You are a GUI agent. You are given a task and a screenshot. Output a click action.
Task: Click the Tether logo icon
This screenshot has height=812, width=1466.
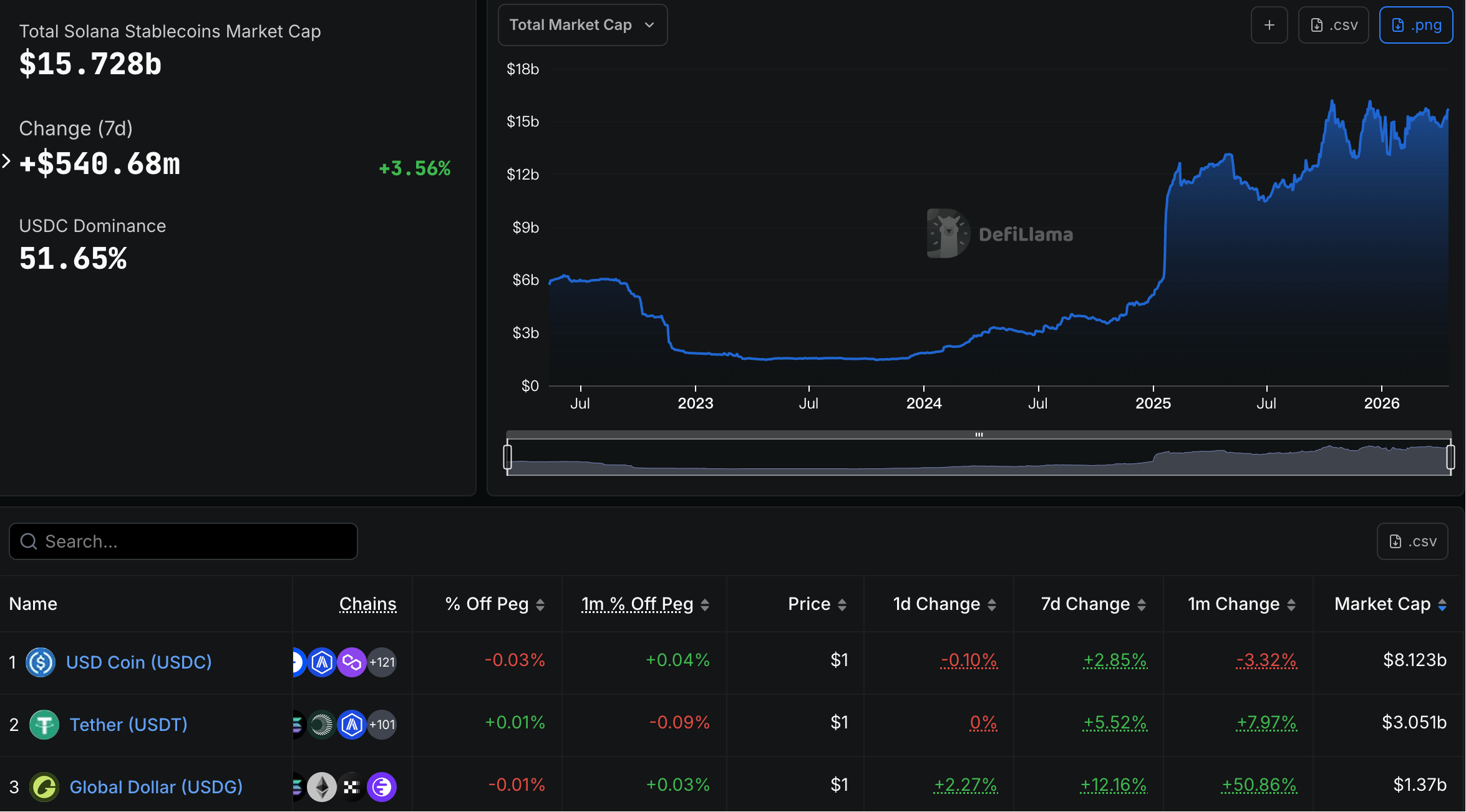coord(44,724)
